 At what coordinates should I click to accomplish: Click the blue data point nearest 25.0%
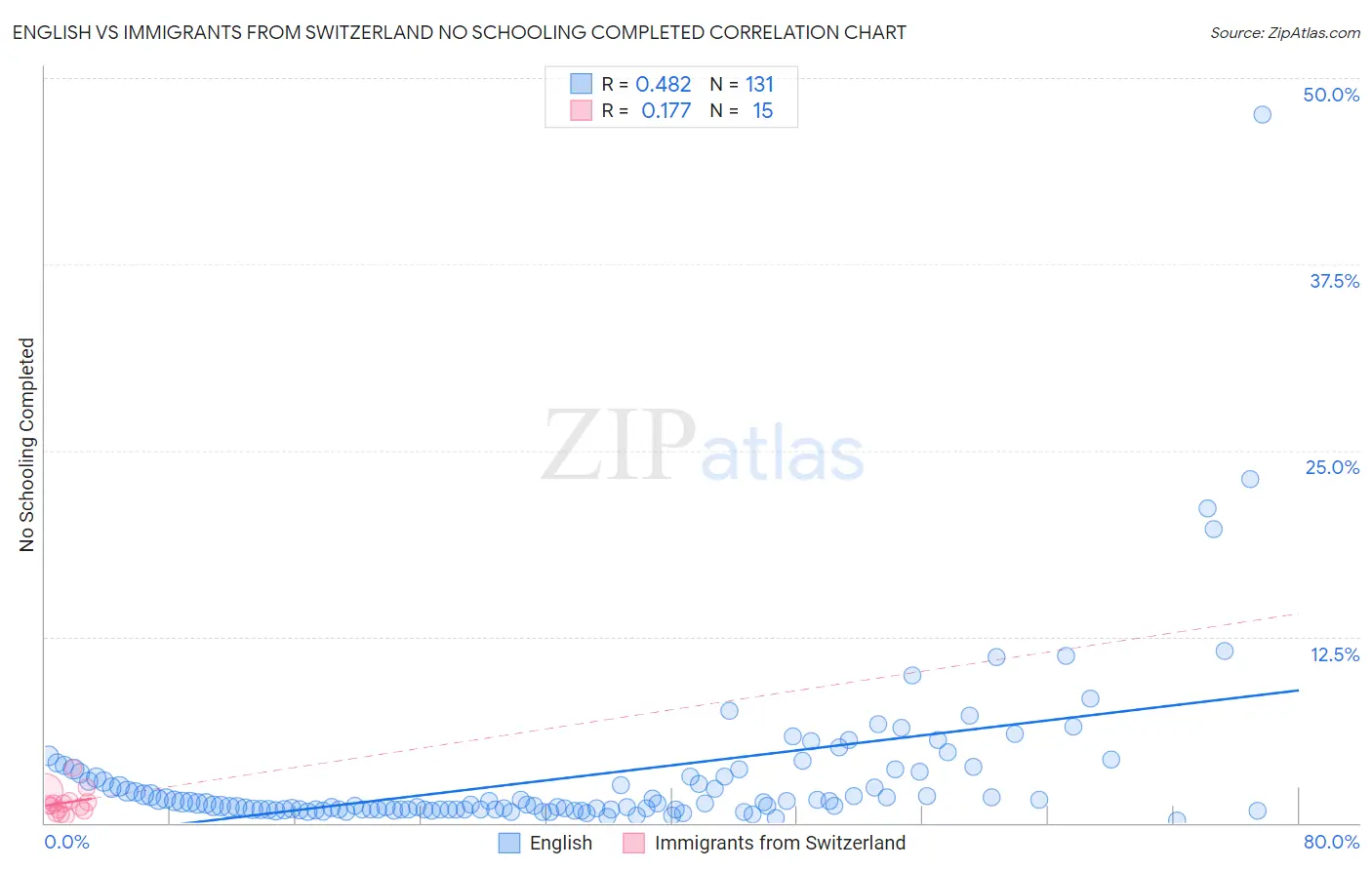1250,479
